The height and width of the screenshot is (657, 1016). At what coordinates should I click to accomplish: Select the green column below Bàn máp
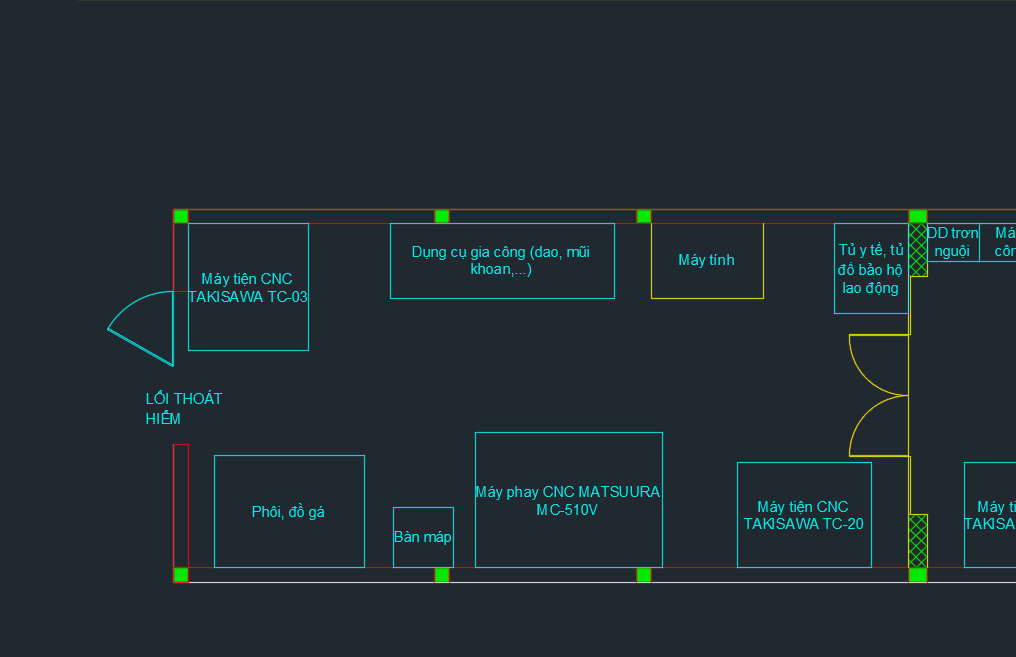(x=442, y=575)
